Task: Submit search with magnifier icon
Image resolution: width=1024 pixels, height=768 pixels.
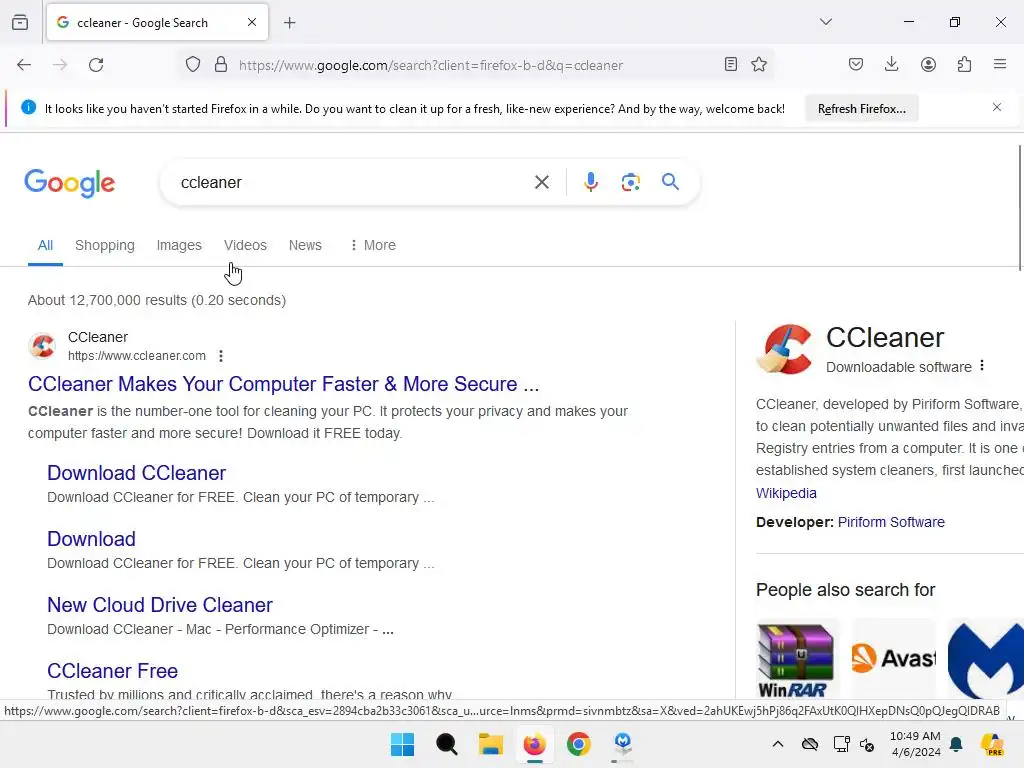Action: point(670,182)
